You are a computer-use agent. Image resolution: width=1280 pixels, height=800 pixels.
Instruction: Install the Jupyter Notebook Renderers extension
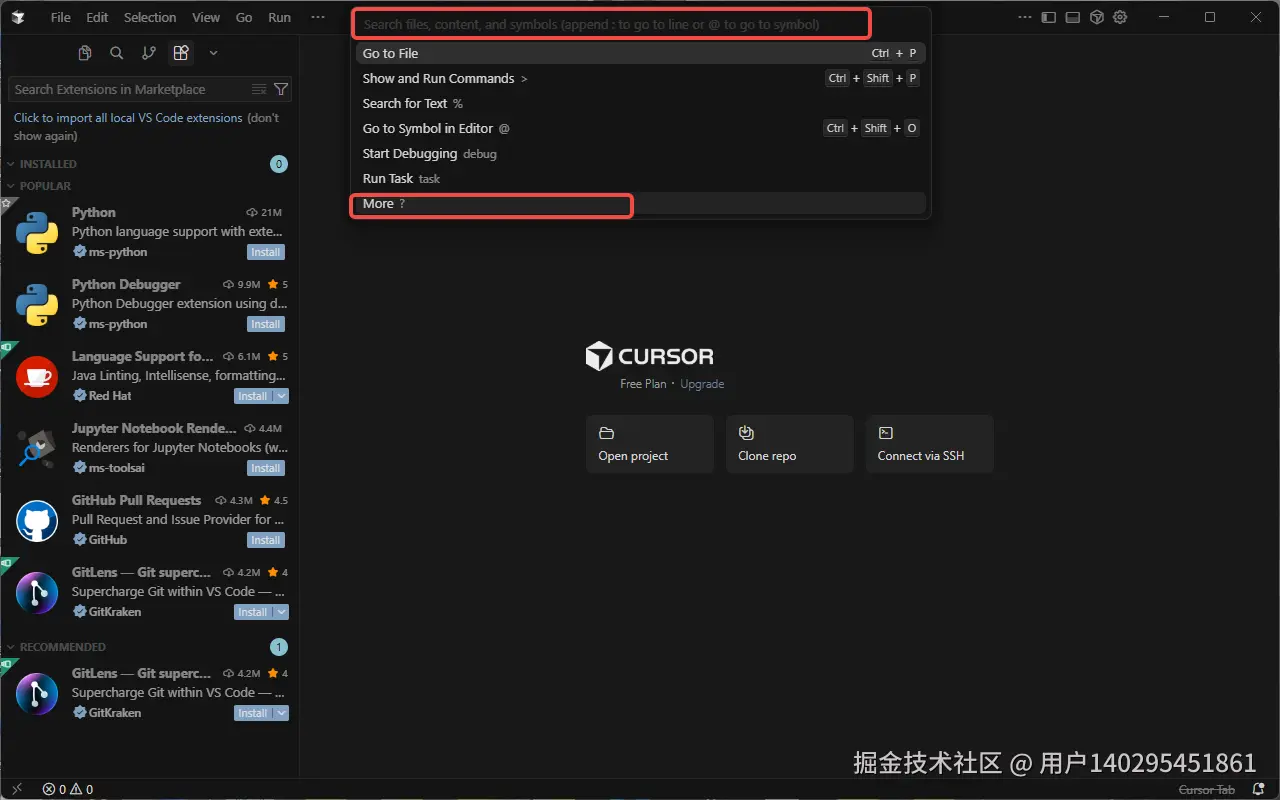pyautogui.click(x=266, y=468)
